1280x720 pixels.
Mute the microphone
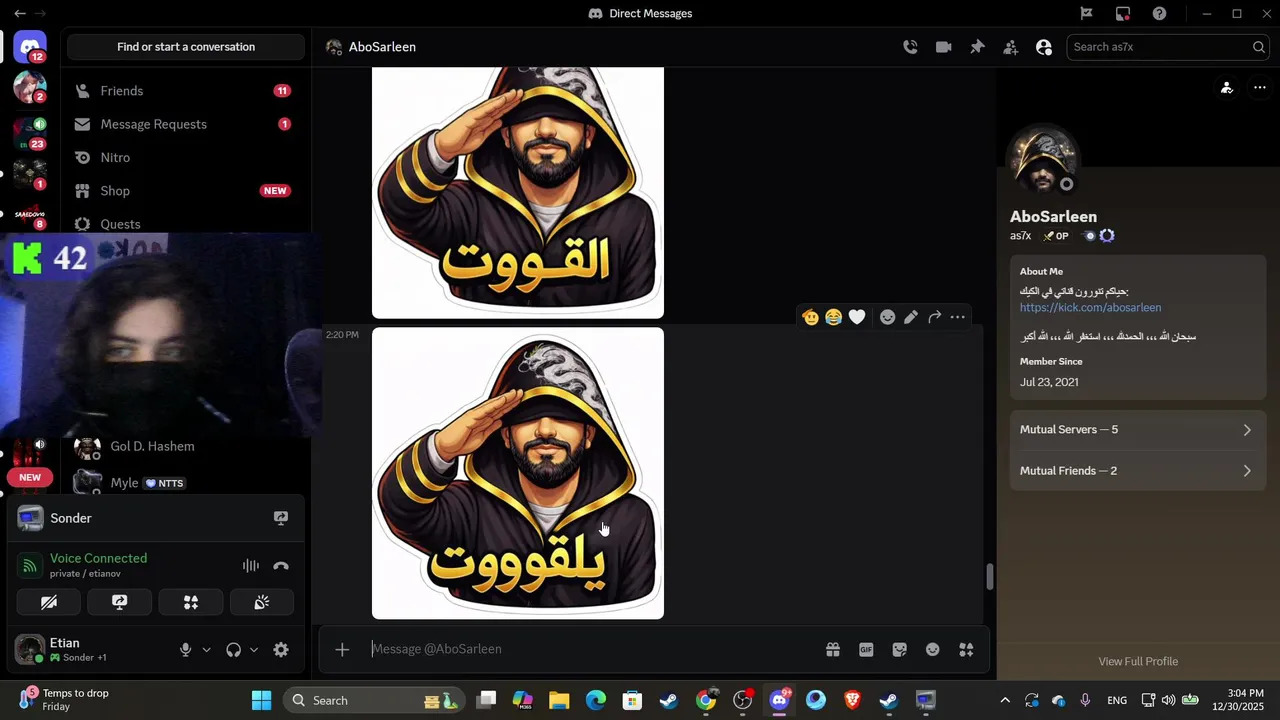[x=185, y=650]
